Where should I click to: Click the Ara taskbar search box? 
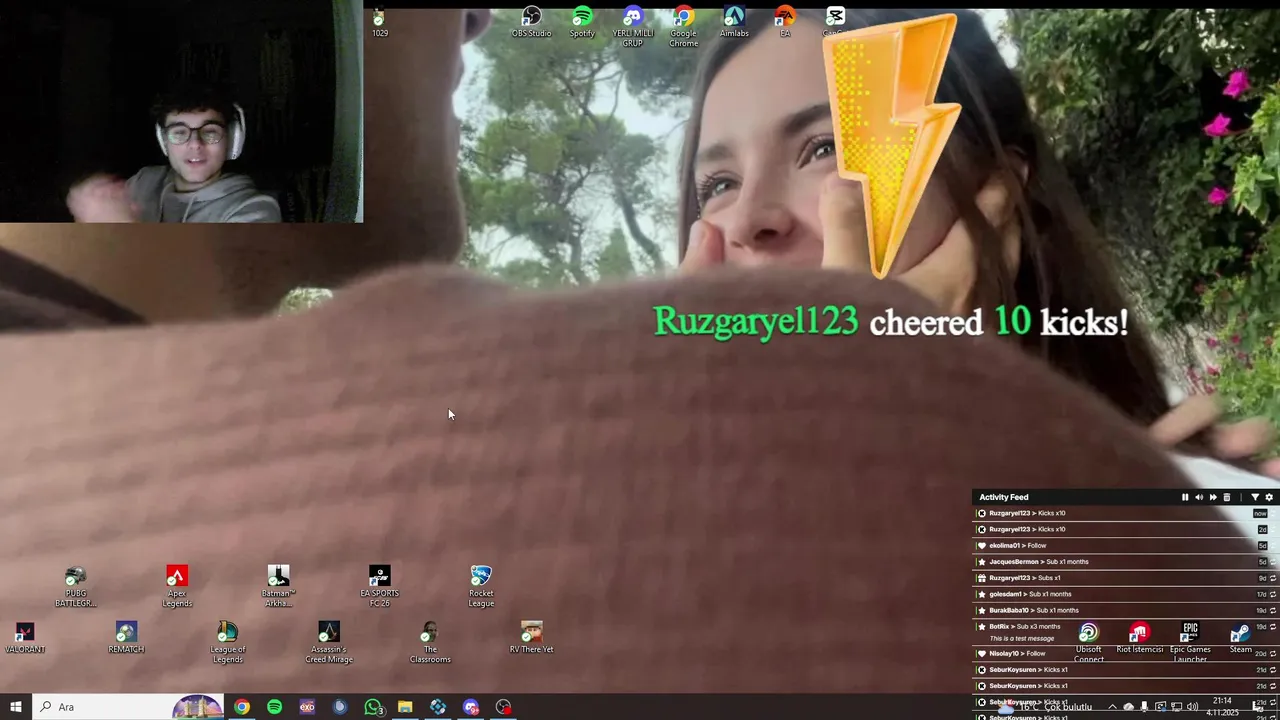coord(130,707)
